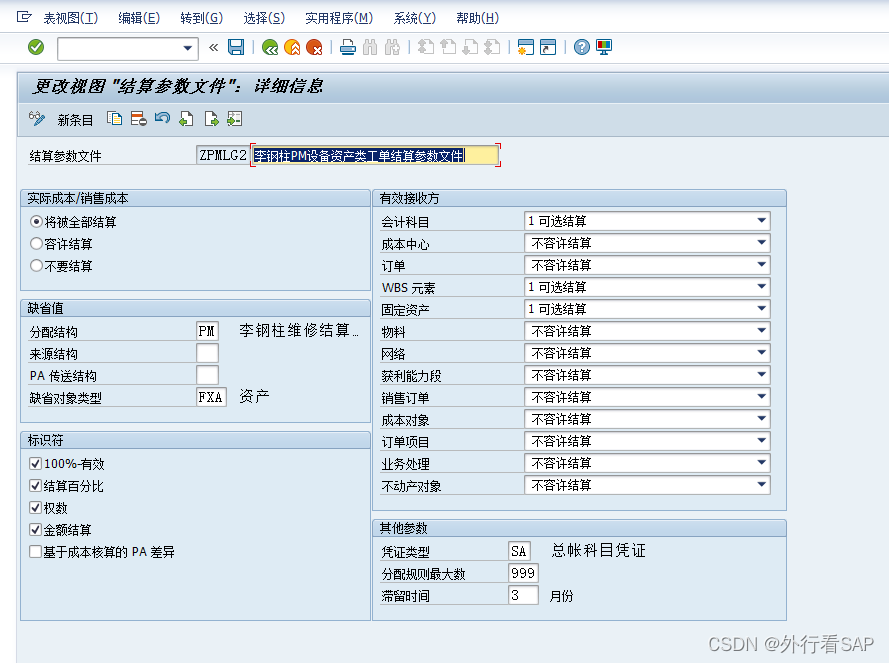Open the 表视图(T) menu
The image size is (889, 663).
(71, 18)
